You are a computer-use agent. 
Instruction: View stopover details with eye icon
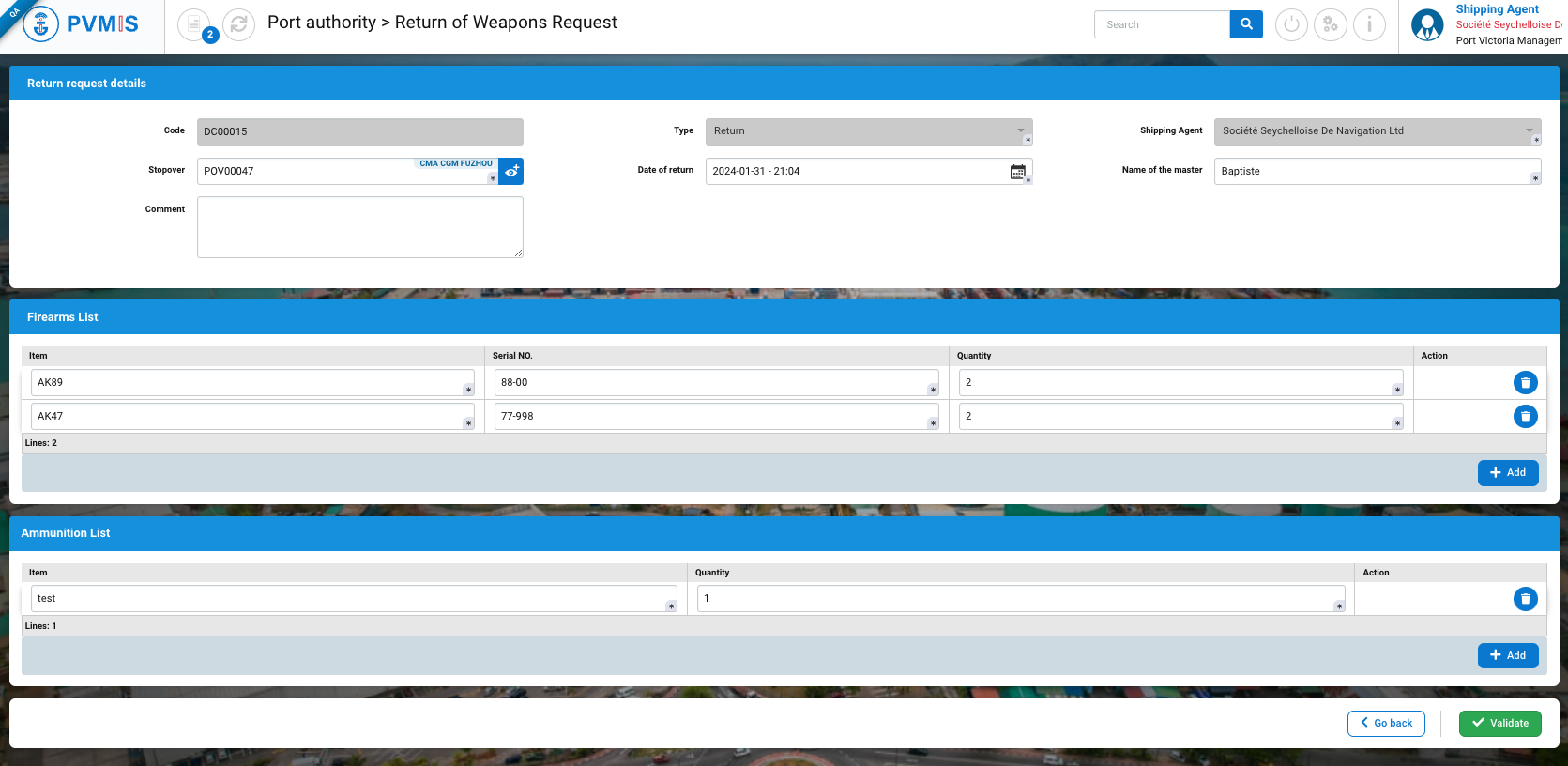click(510, 172)
